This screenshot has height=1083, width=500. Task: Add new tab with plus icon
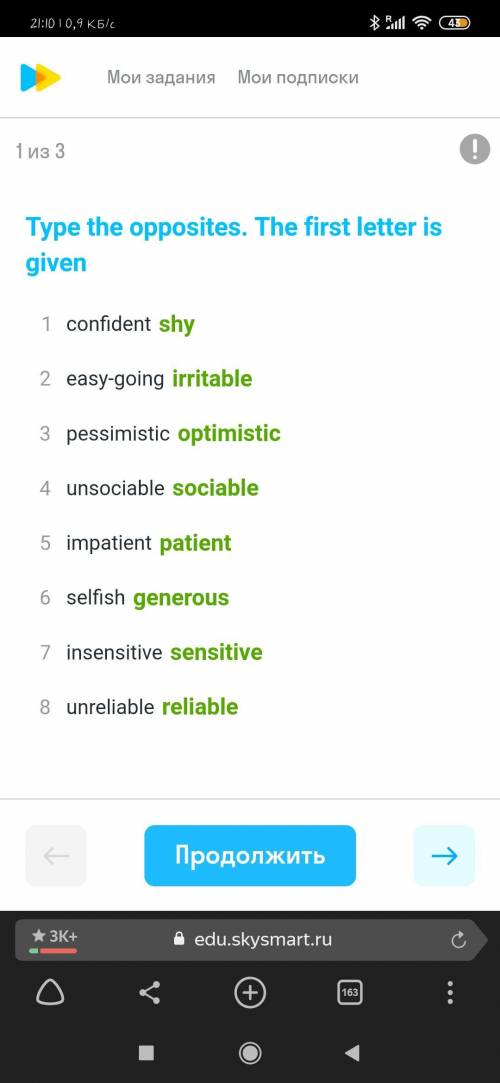[x=250, y=993]
